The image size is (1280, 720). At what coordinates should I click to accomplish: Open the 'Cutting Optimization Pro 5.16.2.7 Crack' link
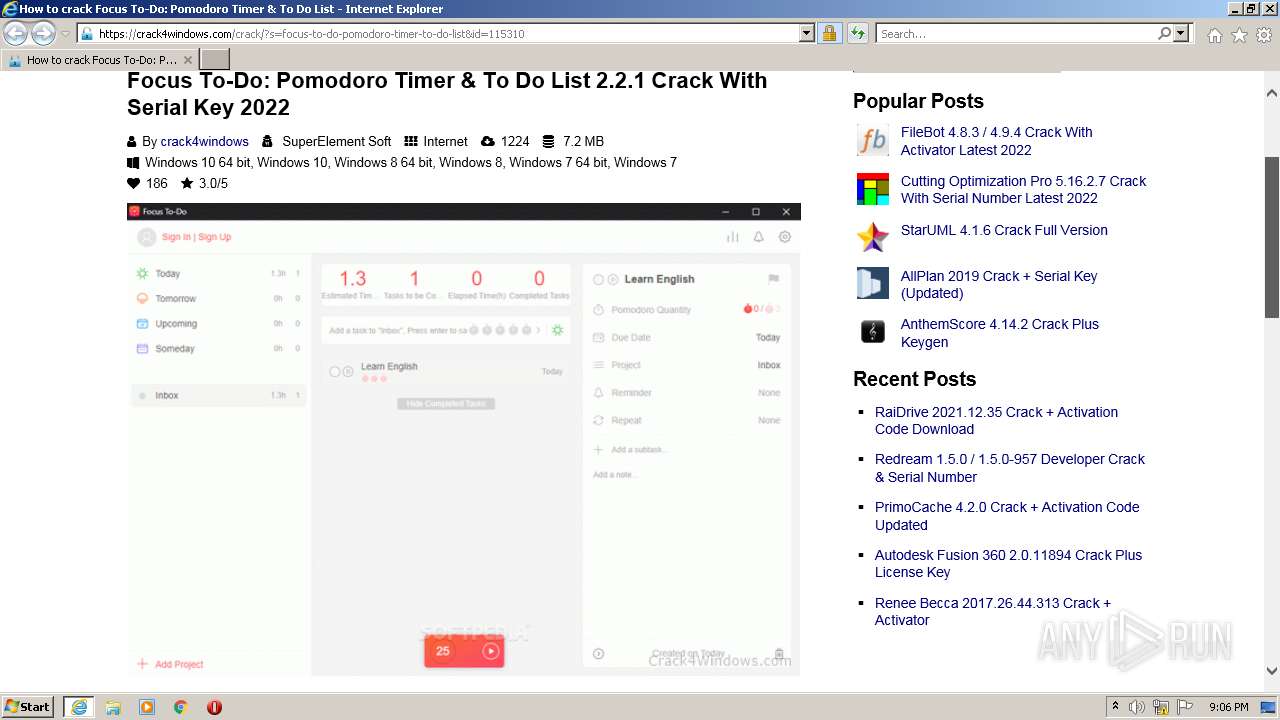click(x=1023, y=189)
